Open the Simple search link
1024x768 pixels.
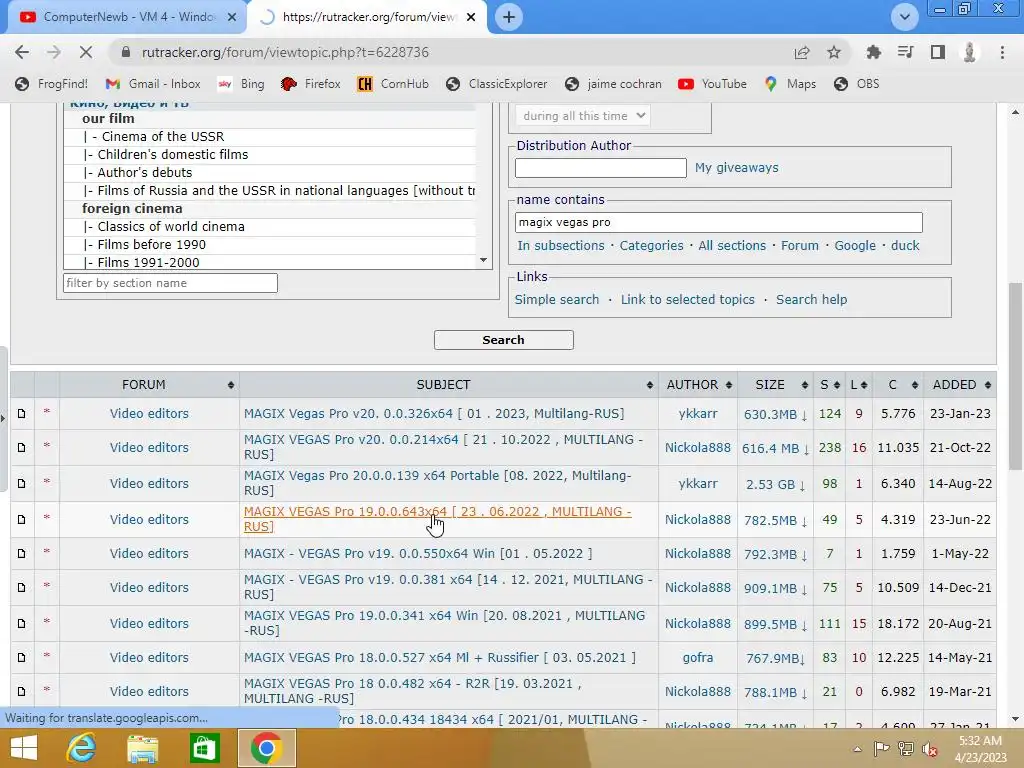click(556, 299)
